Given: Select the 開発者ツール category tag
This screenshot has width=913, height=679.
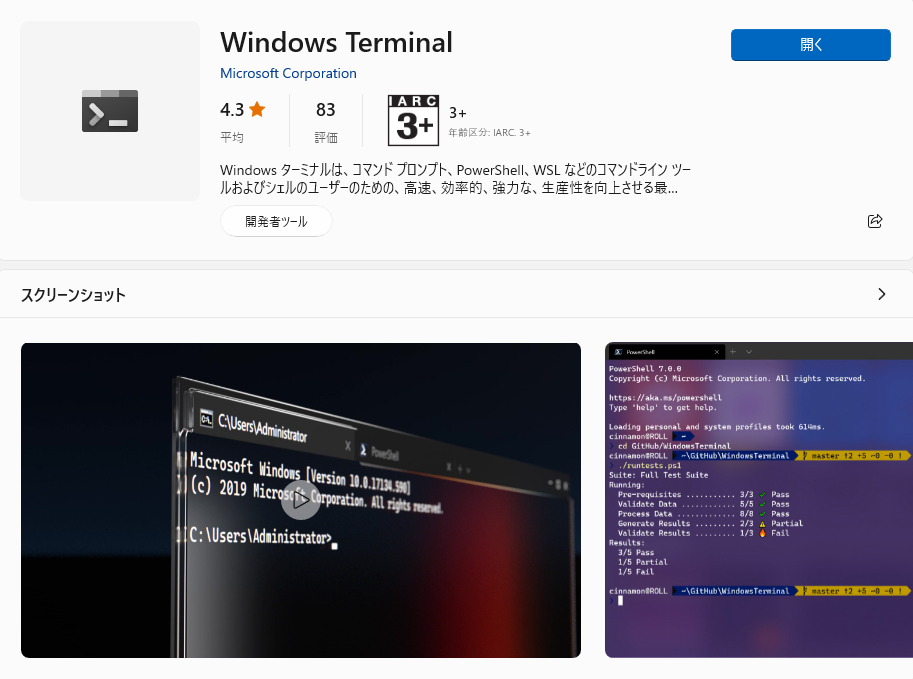Looking at the screenshot, I should [x=276, y=221].
